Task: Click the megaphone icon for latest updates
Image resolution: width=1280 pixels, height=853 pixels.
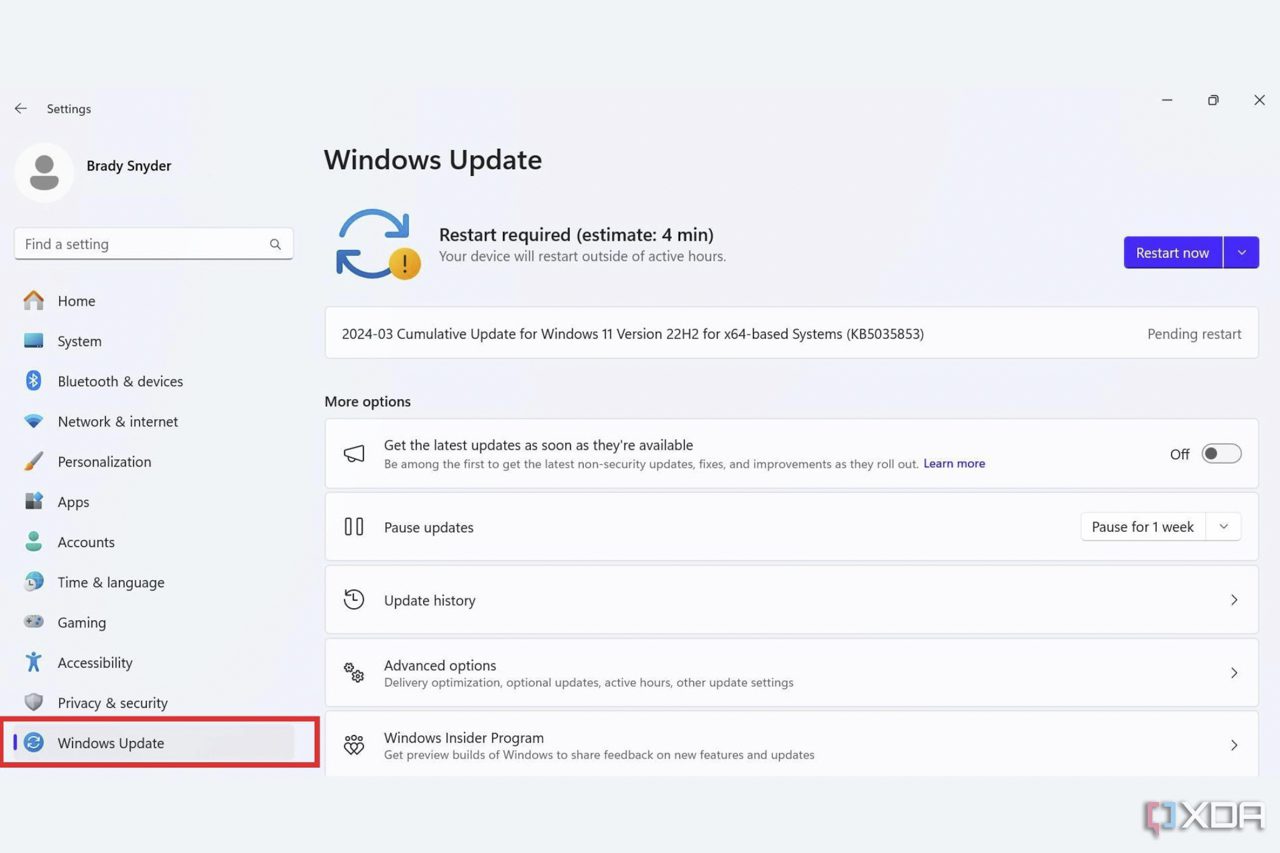Action: pos(354,454)
